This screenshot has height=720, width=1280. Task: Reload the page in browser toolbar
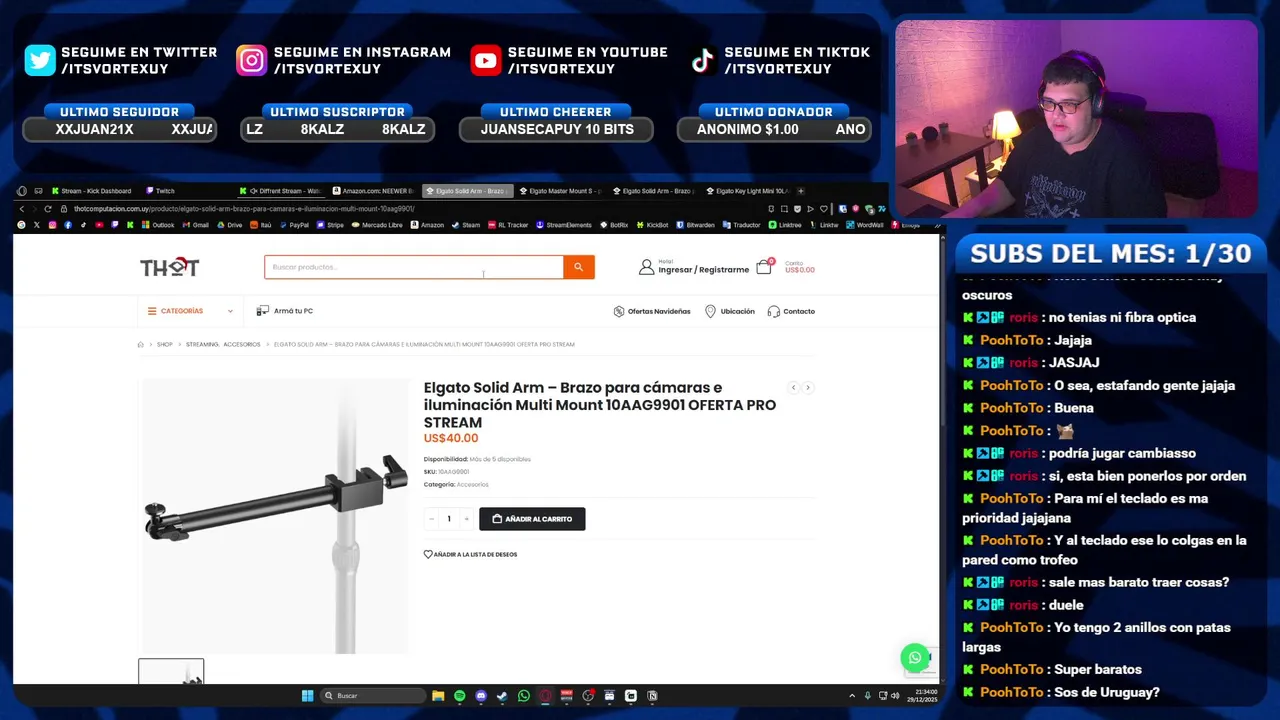pos(47,209)
